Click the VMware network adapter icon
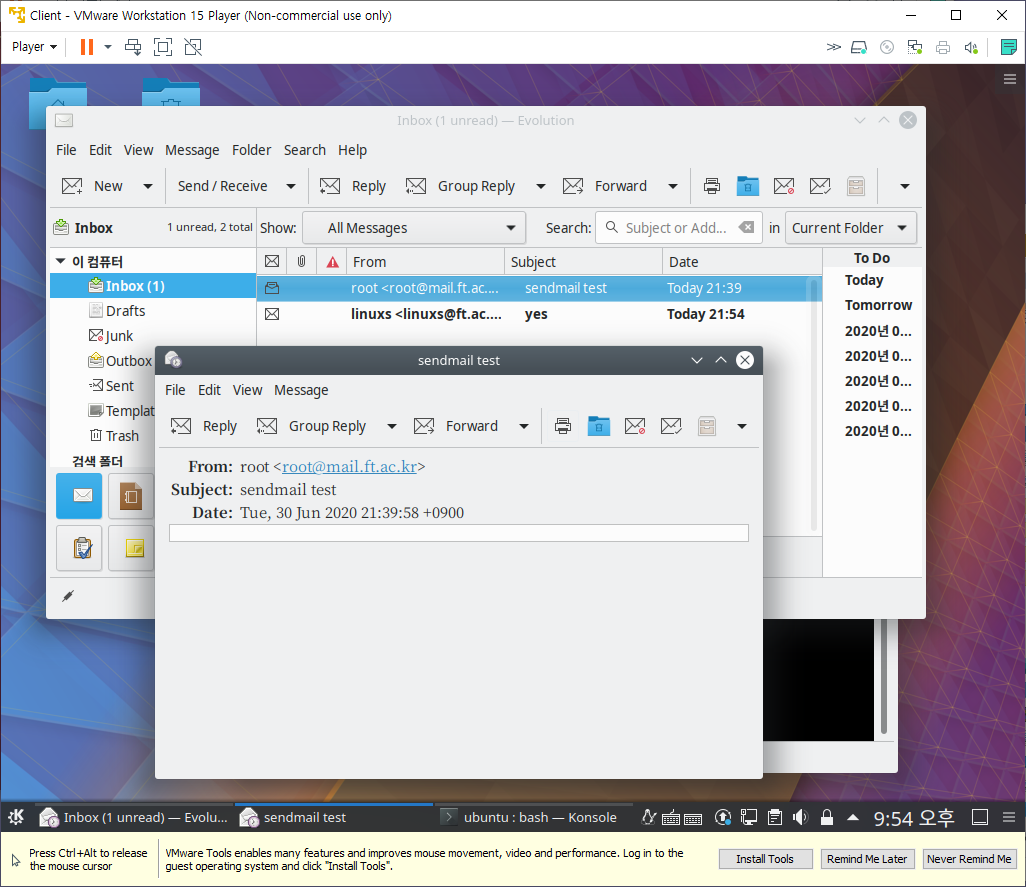The image size is (1026, 887). (915, 47)
